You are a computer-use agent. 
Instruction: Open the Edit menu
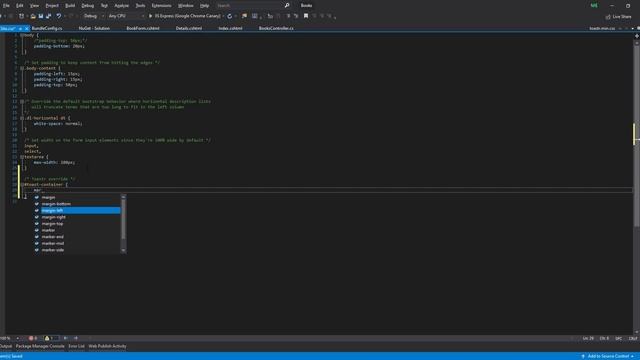coord(20,6)
